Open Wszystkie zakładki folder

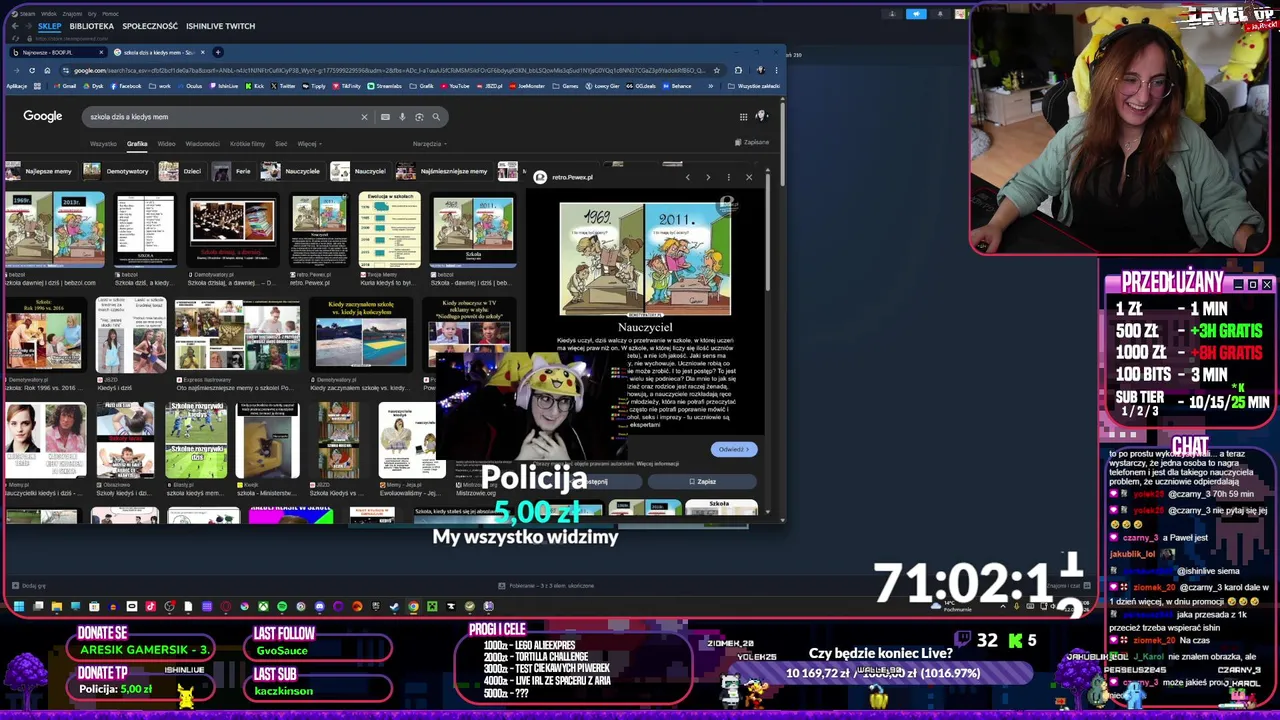pyautogui.click(x=754, y=86)
